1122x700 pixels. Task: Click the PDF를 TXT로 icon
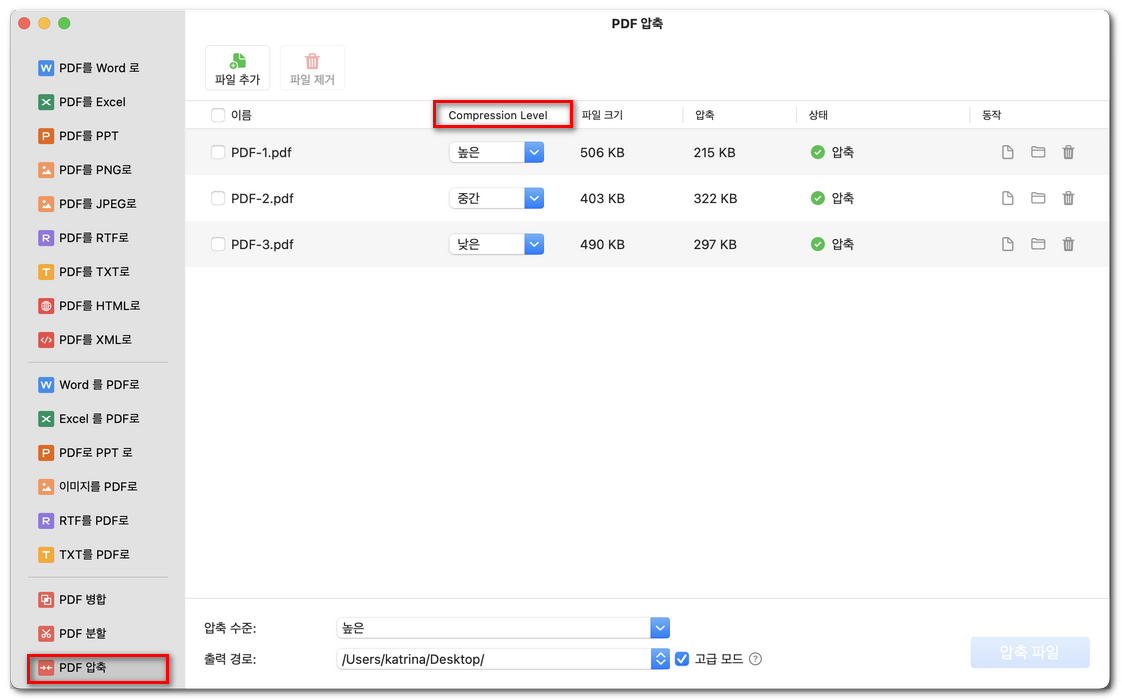pyautogui.click(x=46, y=272)
